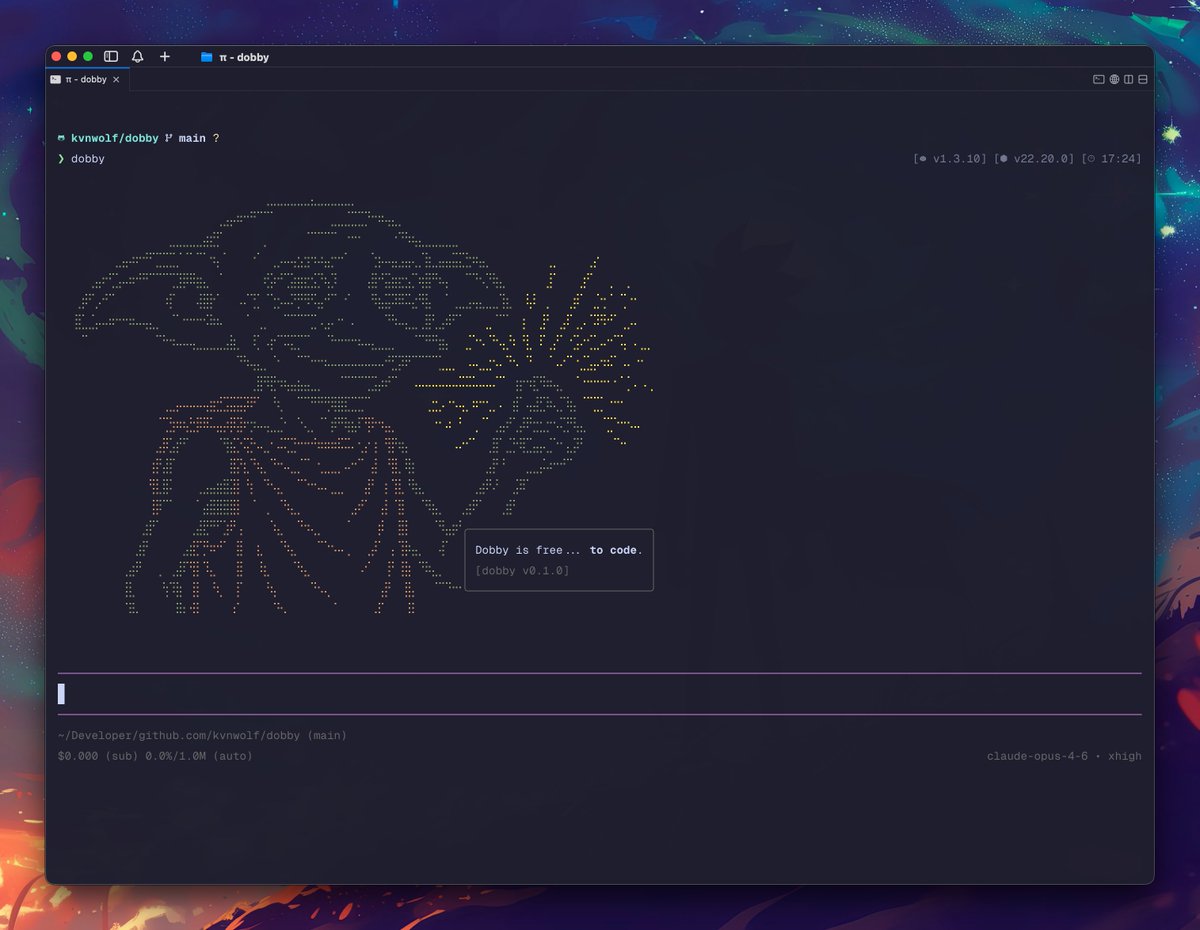This screenshot has width=1200, height=930.
Task: Open browser globe icon
Action: (x=1114, y=79)
